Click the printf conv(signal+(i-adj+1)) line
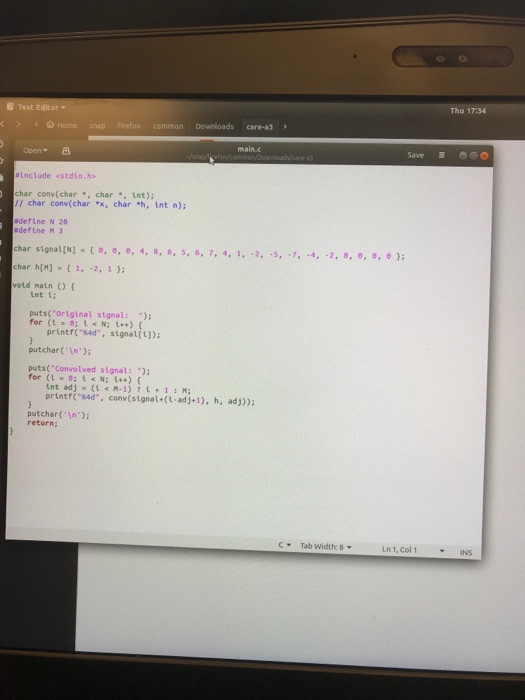525x700 pixels. [x=150, y=399]
